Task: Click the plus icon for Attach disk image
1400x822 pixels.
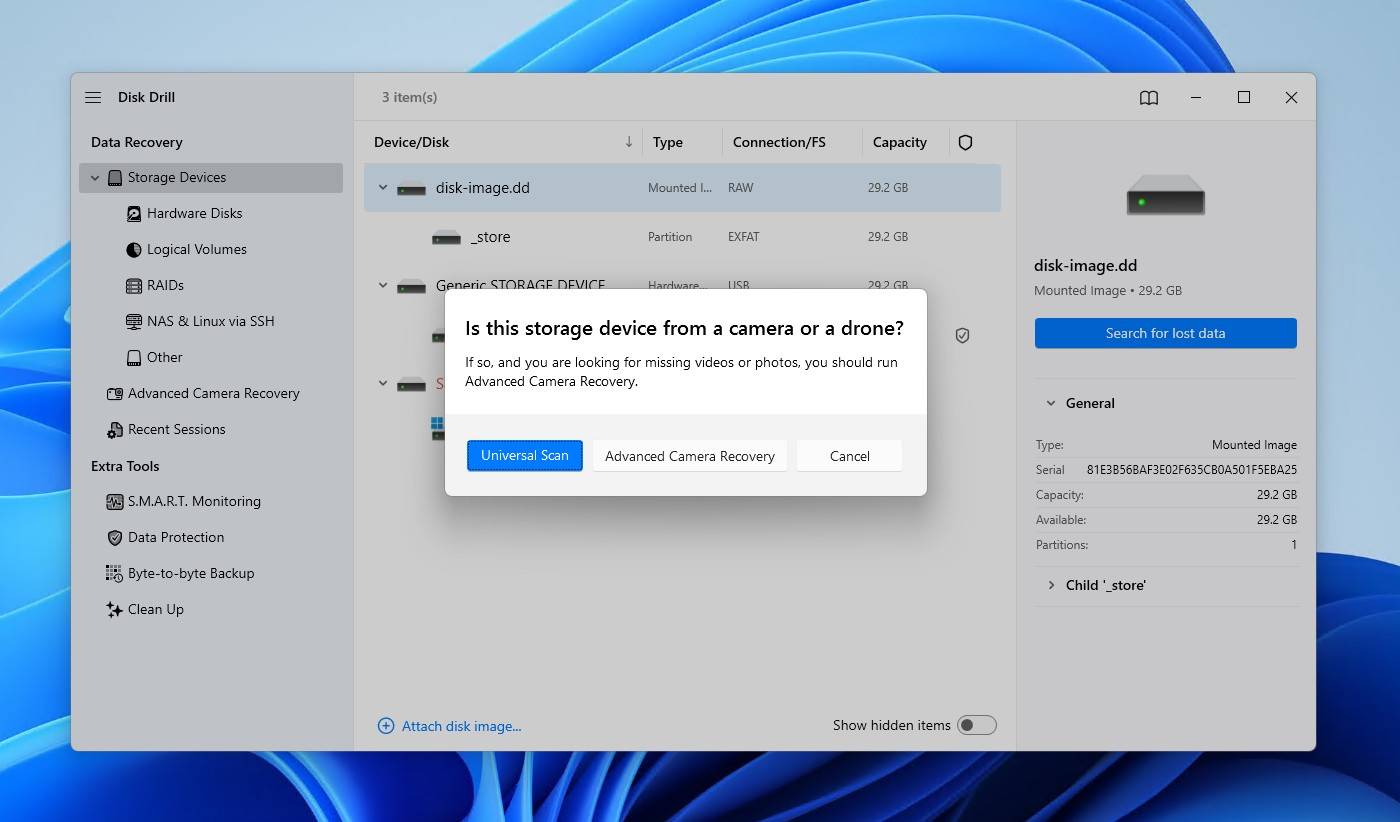Action: pyautogui.click(x=385, y=726)
